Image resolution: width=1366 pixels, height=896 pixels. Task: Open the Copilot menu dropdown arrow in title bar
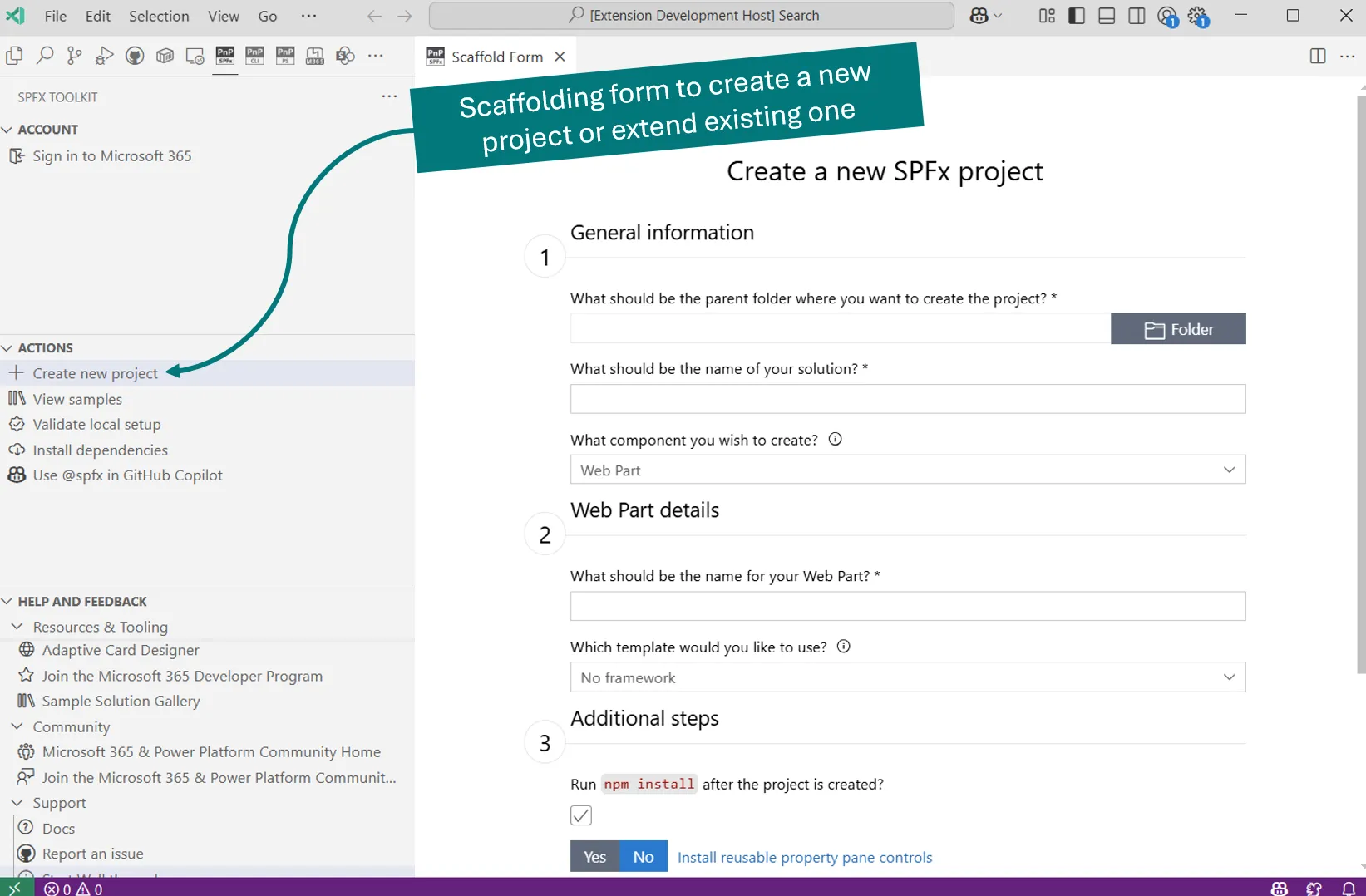[x=999, y=16]
